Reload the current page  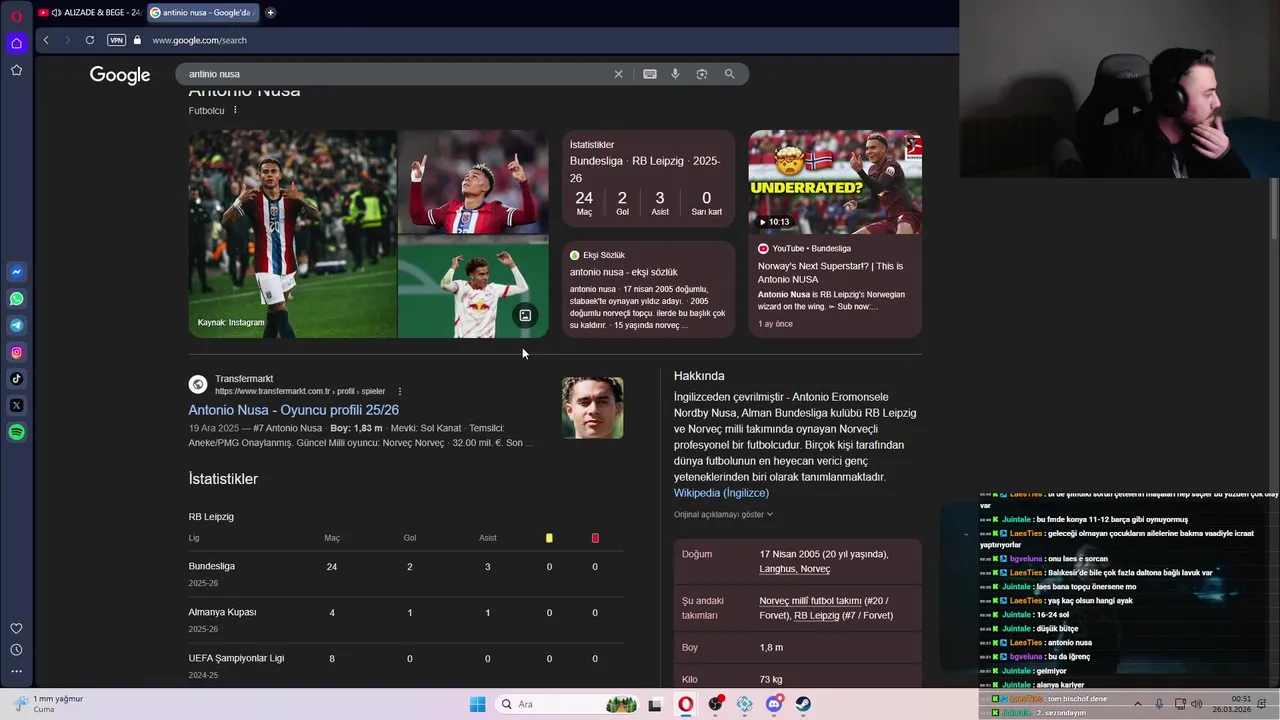click(x=90, y=40)
